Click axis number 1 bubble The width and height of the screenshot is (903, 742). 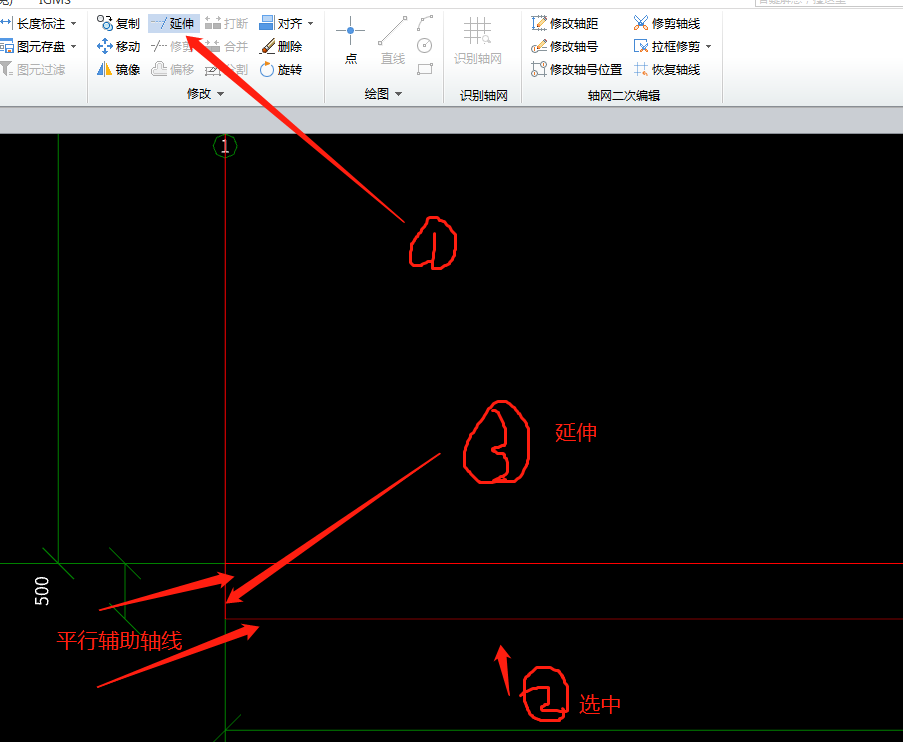(225, 146)
